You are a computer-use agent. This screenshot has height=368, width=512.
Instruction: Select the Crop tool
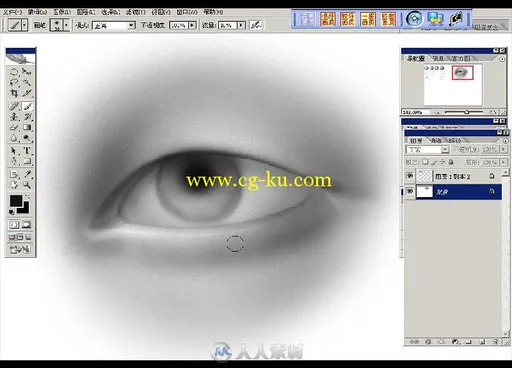pyautogui.click(x=14, y=93)
